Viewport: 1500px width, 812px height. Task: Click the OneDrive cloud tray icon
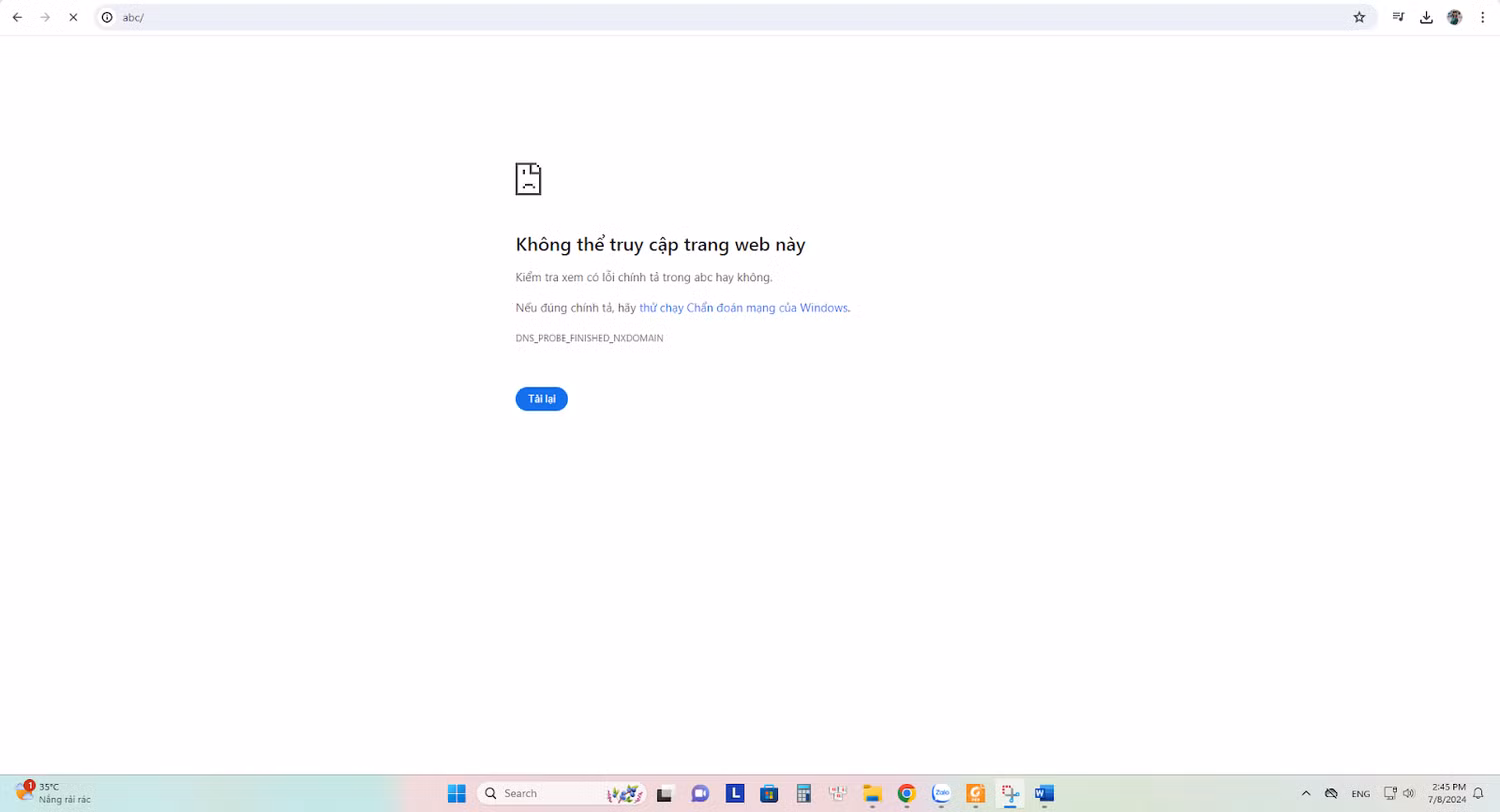(1331, 793)
